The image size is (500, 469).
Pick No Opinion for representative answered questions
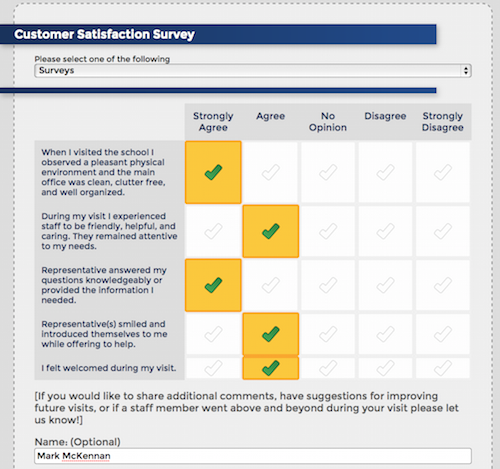point(328,285)
